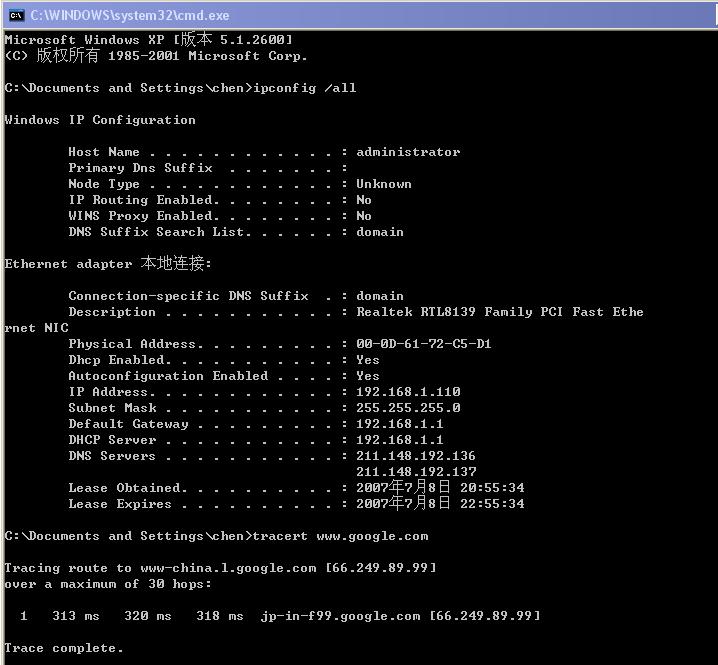
Task: Click the WINS Proxy Enabled 'No' value
Action: 364,216
